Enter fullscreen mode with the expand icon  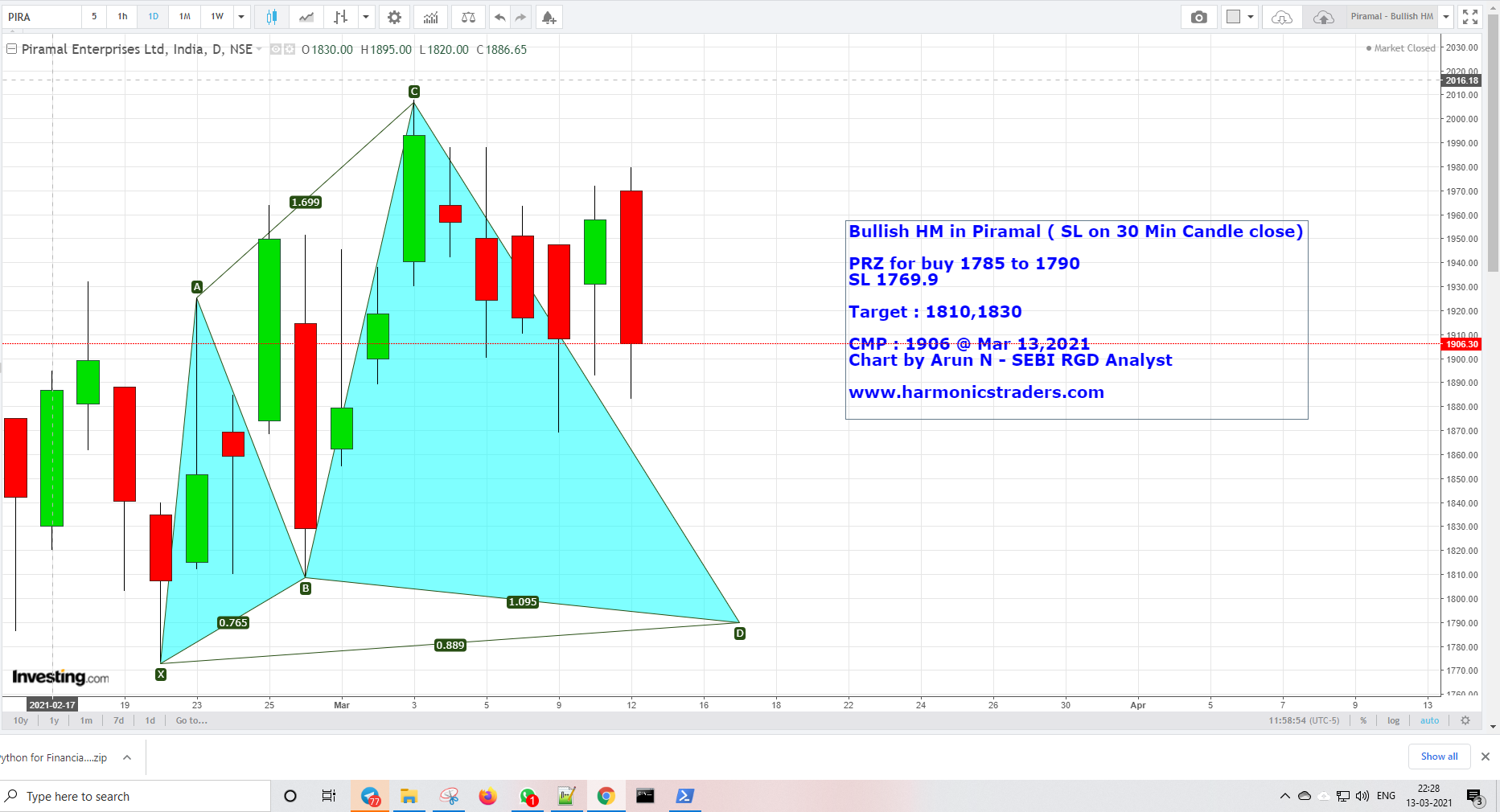coord(1469,16)
